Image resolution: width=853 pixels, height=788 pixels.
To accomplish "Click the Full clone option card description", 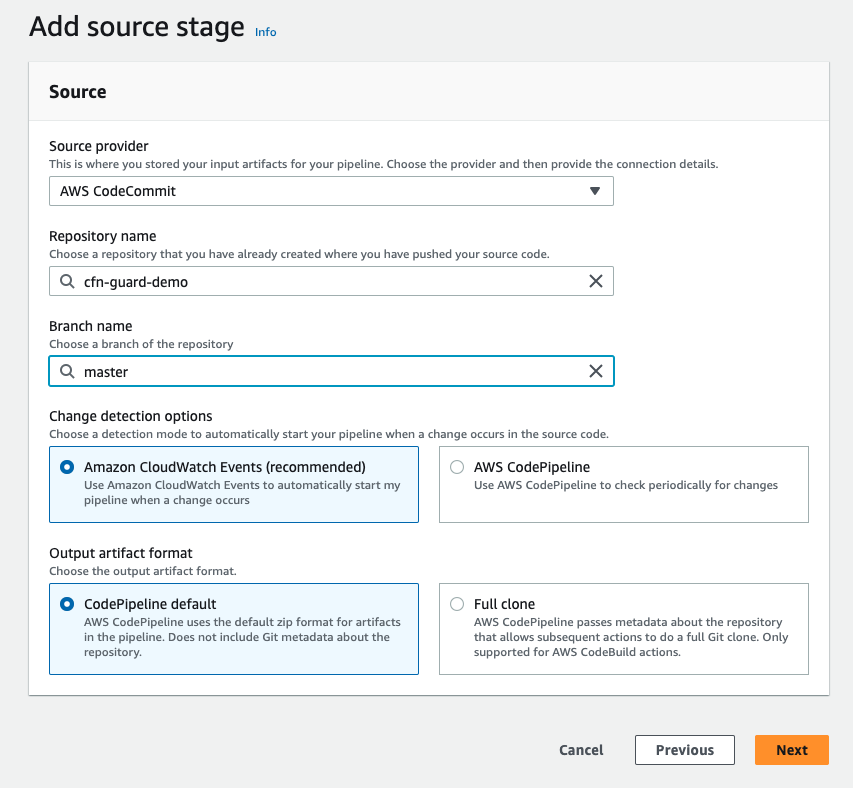I will click(631, 637).
